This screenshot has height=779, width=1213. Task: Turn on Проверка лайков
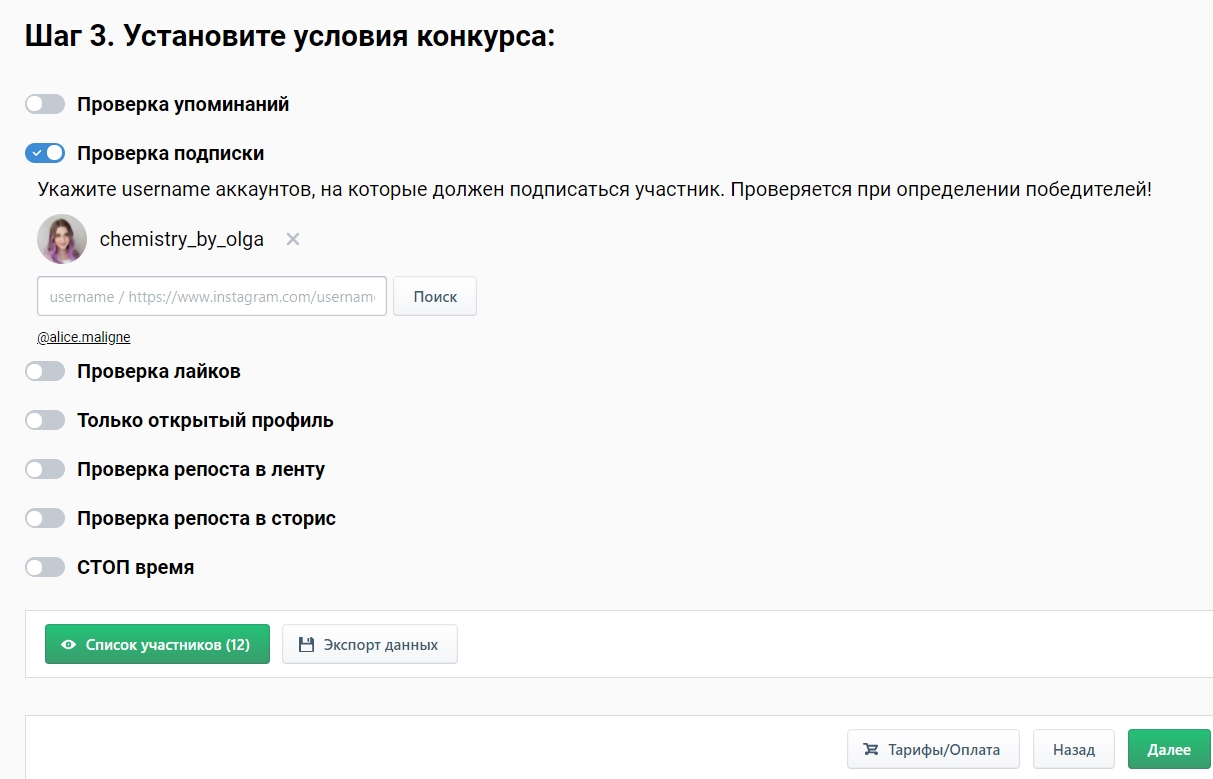point(45,371)
